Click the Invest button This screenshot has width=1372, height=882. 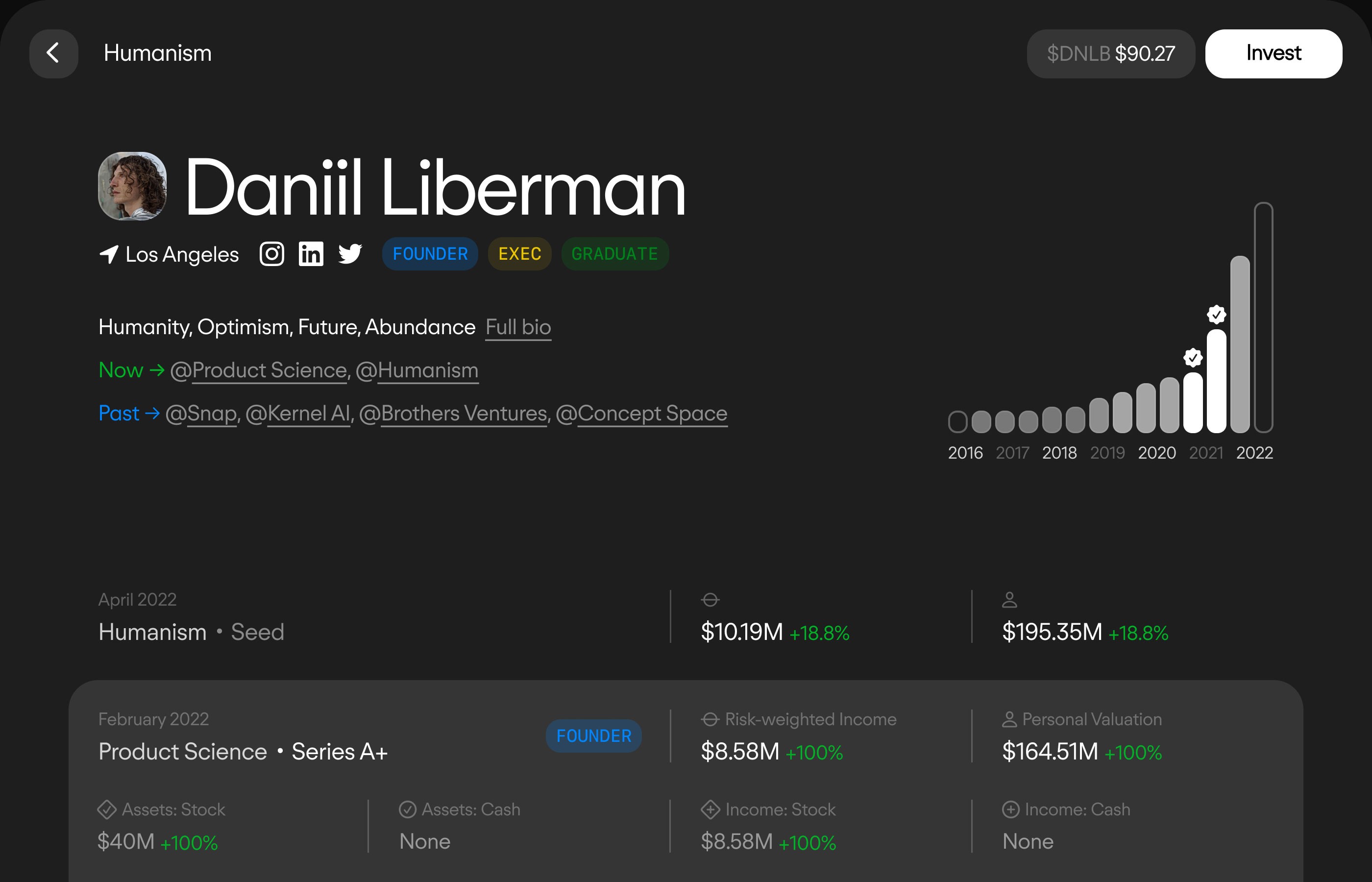tap(1274, 53)
